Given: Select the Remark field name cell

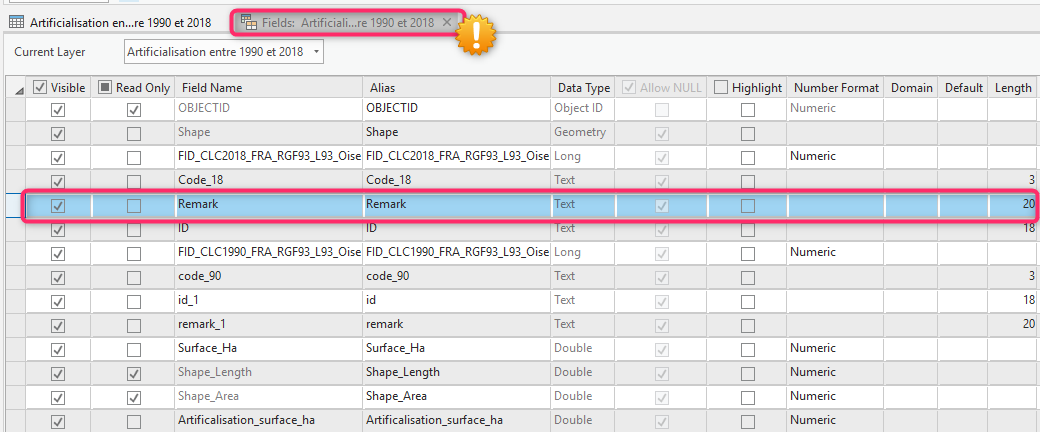Looking at the screenshot, I should (x=269, y=205).
